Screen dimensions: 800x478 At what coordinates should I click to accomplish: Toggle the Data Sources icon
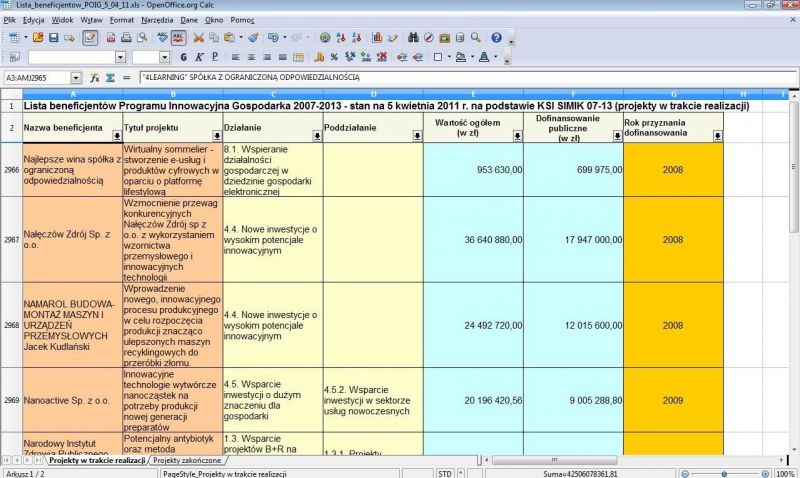(460, 38)
